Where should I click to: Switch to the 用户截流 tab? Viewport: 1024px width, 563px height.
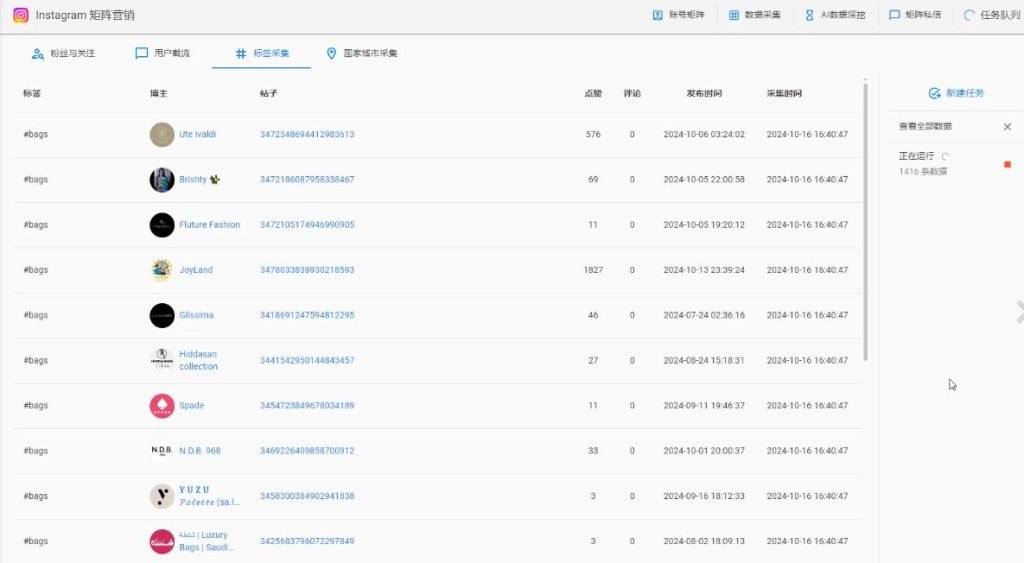[163, 53]
